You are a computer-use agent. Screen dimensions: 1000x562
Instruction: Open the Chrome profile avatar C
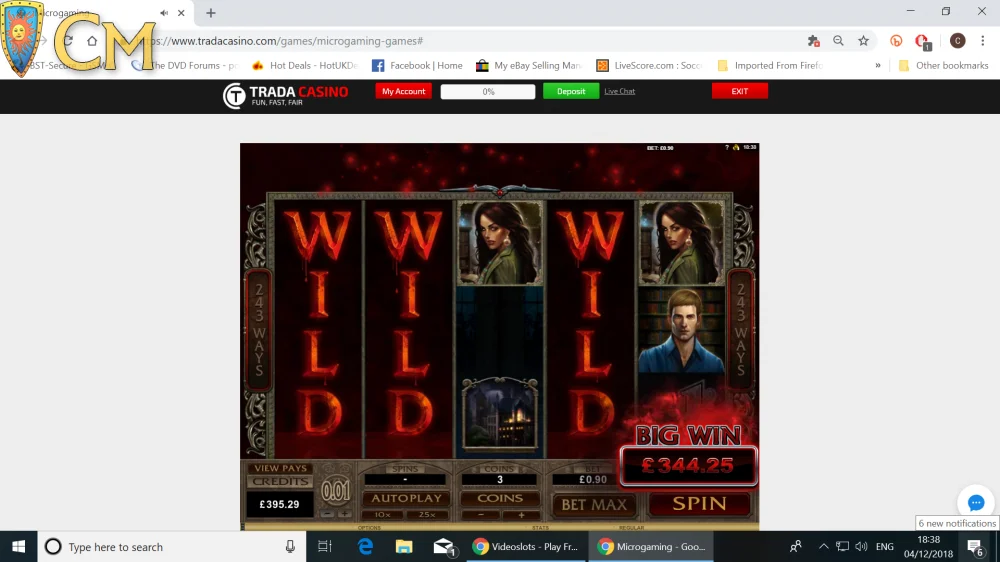tap(957, 41)
